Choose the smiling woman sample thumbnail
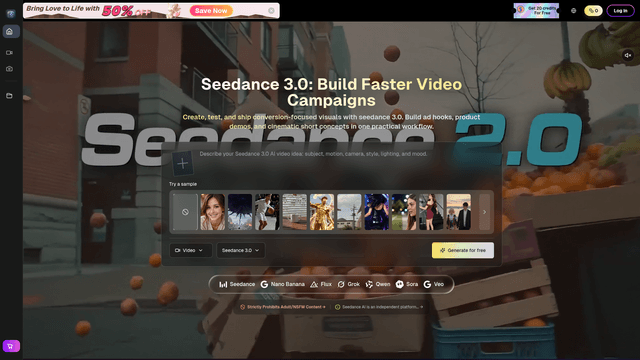 (212, 212)
